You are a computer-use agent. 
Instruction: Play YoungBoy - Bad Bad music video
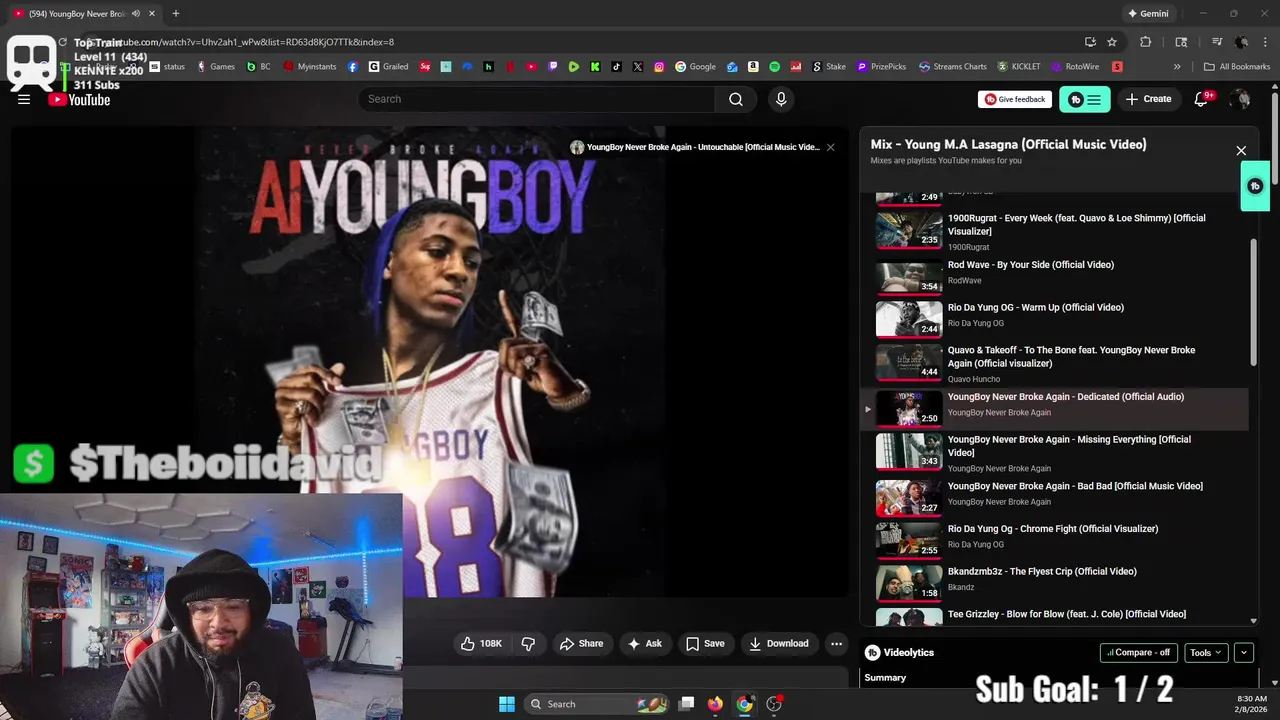1054,498
